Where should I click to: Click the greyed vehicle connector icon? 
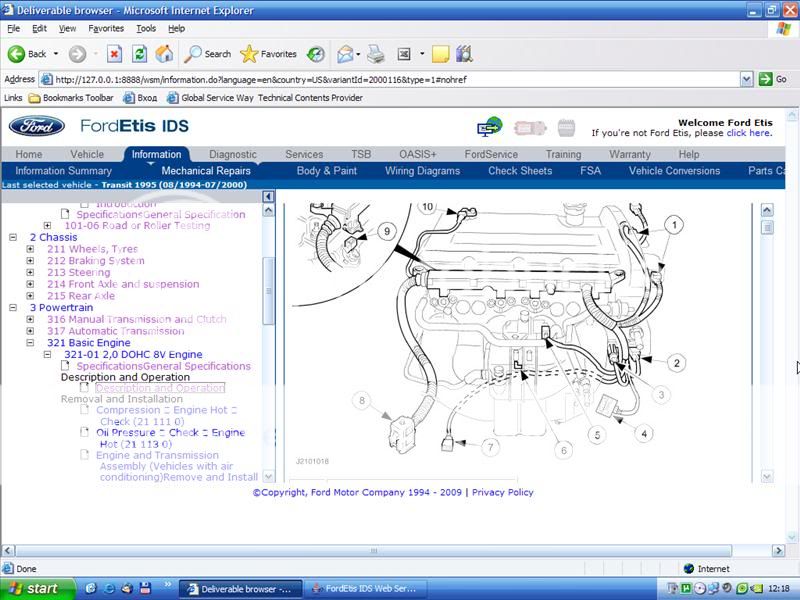pos(530,128)
